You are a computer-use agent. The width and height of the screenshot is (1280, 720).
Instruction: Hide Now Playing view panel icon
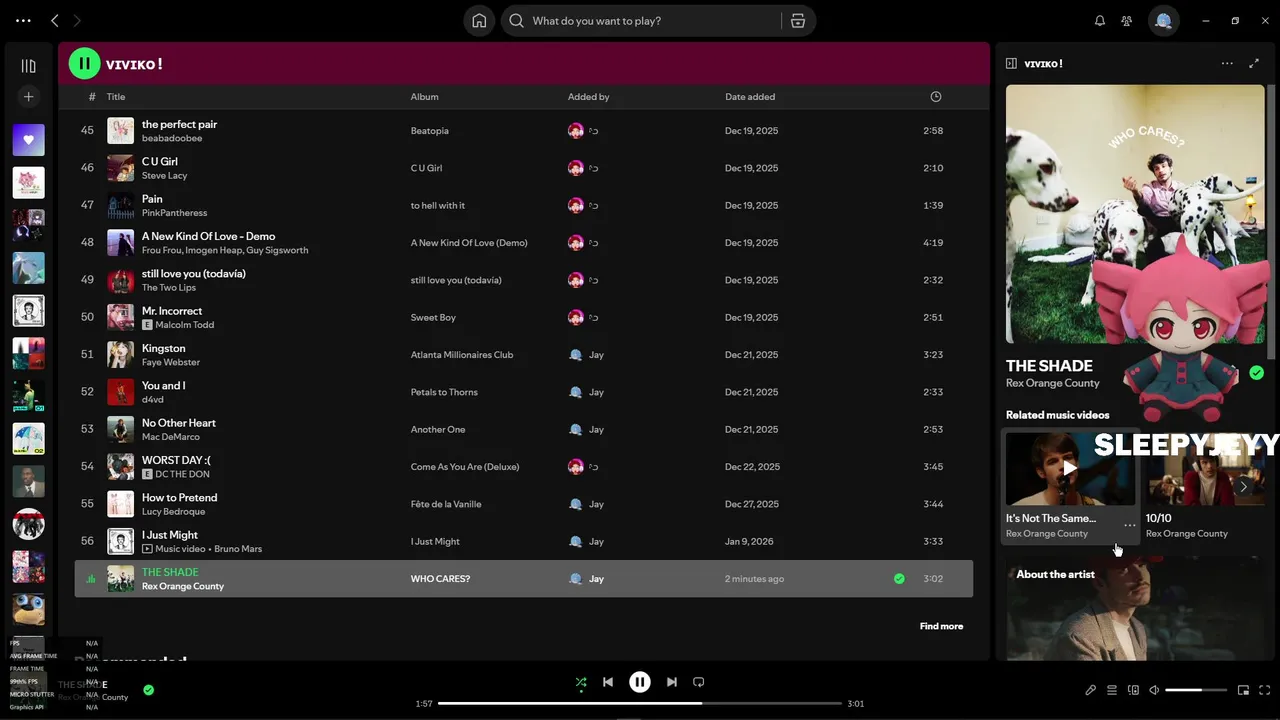click(x=1011, y=64)
